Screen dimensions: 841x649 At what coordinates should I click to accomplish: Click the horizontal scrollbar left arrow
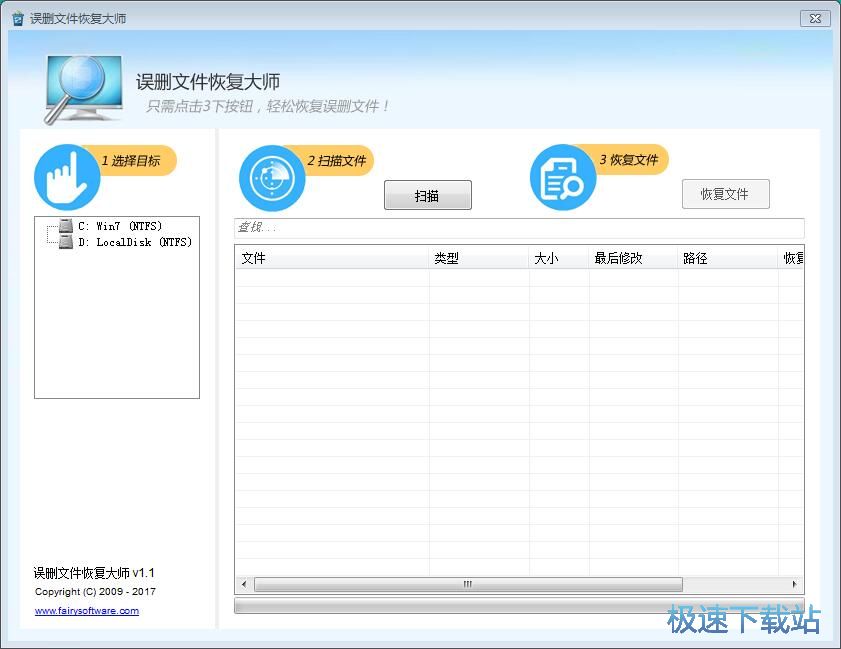click(244, 584)
